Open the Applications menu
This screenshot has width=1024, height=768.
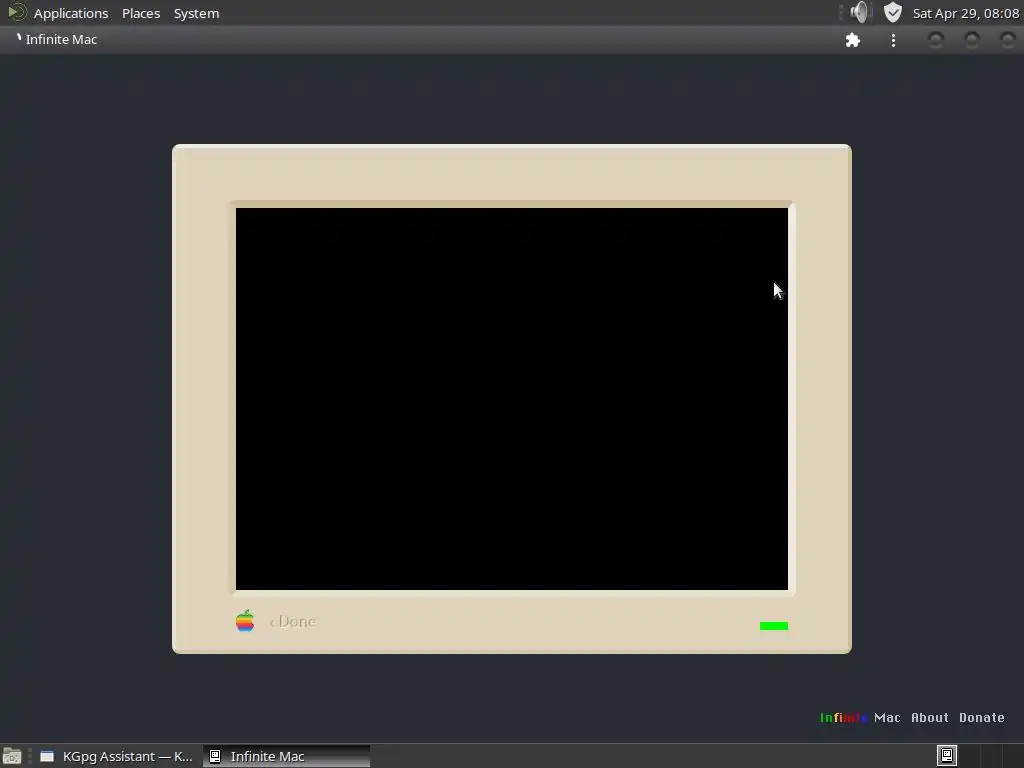coord(71,13)
